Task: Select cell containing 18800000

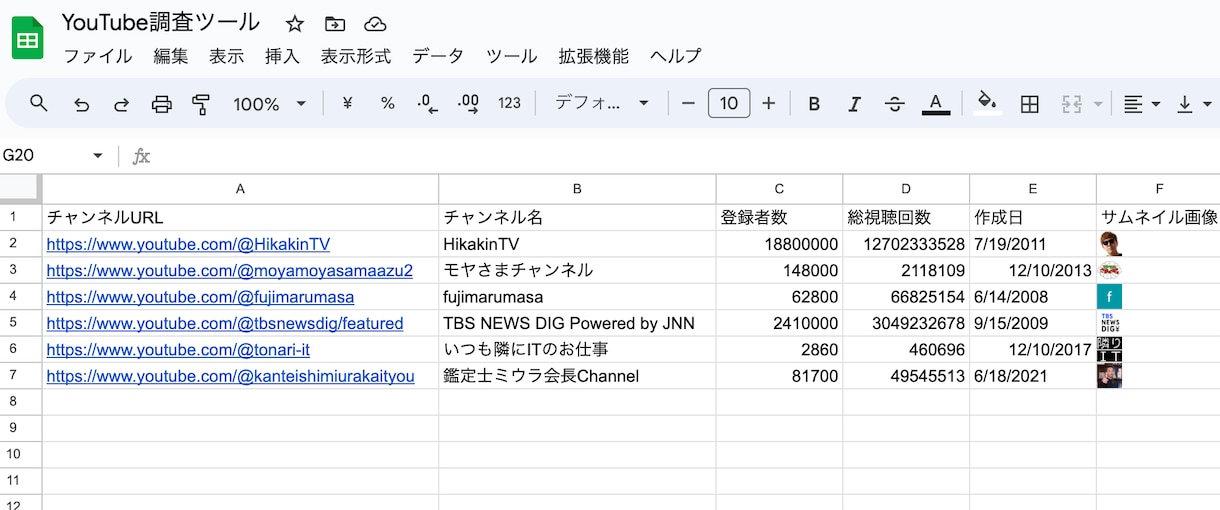Action: pyautogui.click(x=779, y=244)
